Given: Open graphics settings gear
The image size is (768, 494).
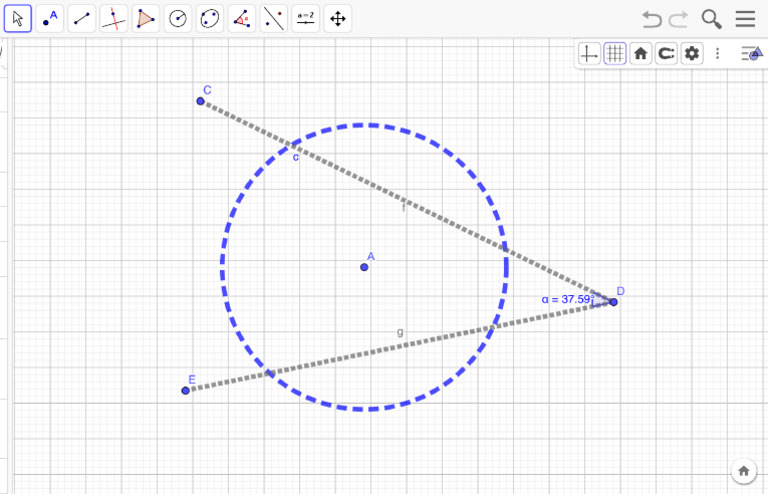Looking at the screenshot, I should [692, 53].
